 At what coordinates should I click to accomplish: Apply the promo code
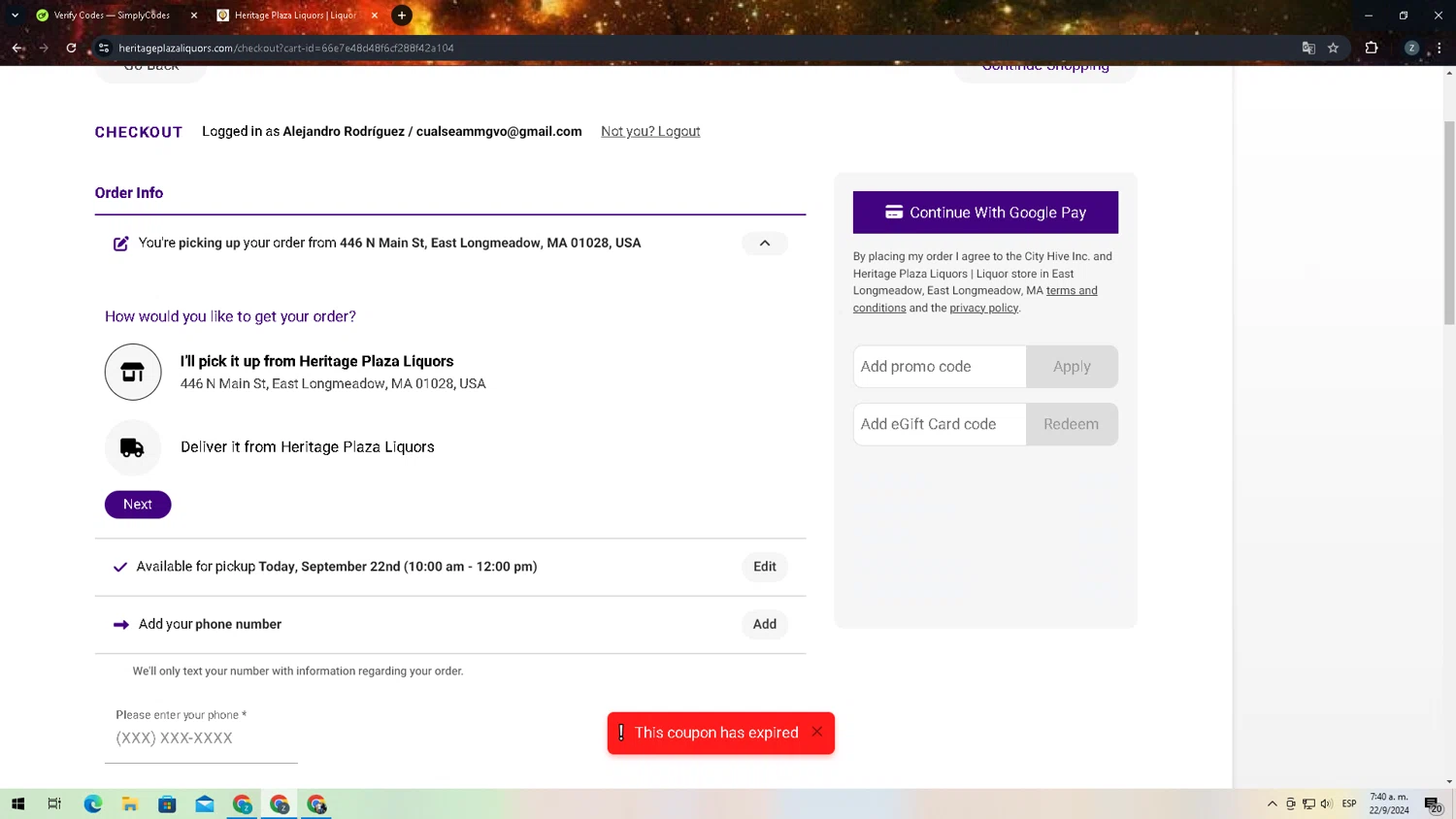click(1072, 367)
